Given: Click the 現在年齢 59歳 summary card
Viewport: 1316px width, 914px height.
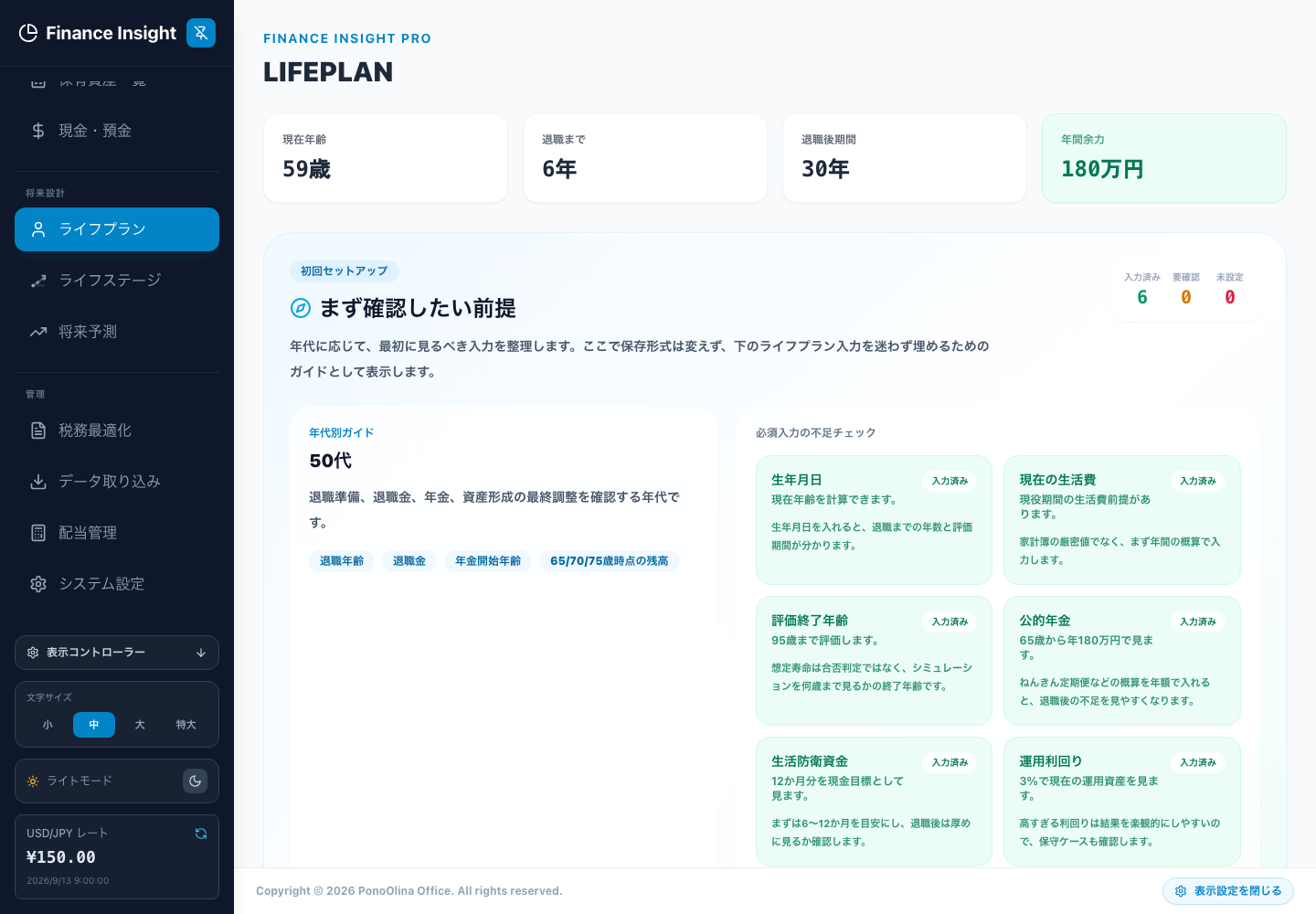Looking at the screenshot, I should coord(386,158).
